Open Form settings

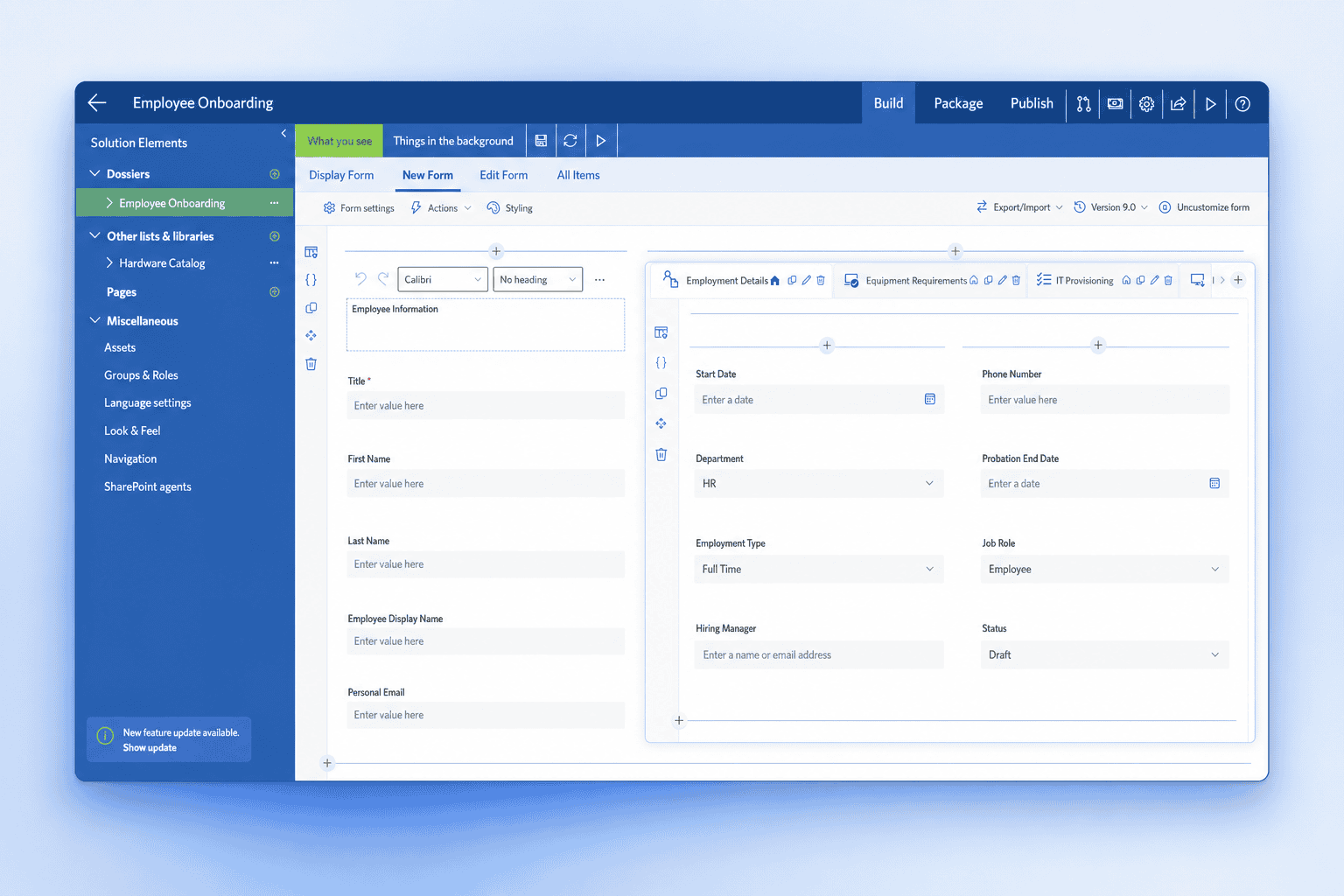[x=359, y=208]
